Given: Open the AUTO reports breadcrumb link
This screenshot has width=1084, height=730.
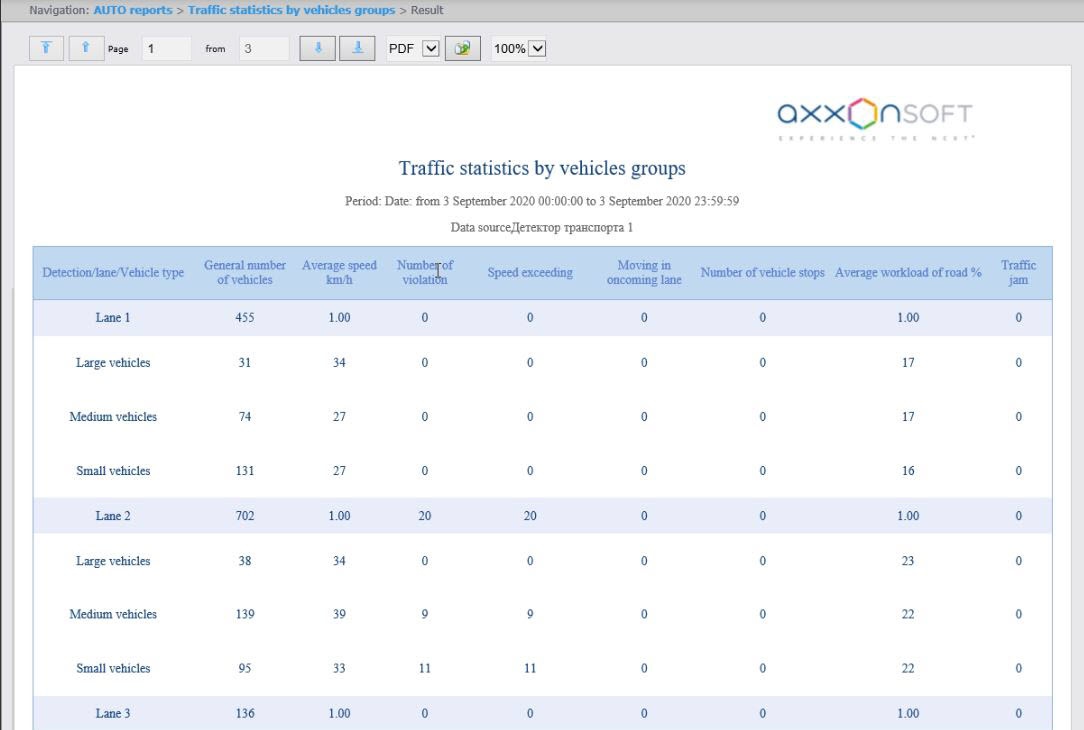Looking at the screenshot, I should click(x=132, y=10).
